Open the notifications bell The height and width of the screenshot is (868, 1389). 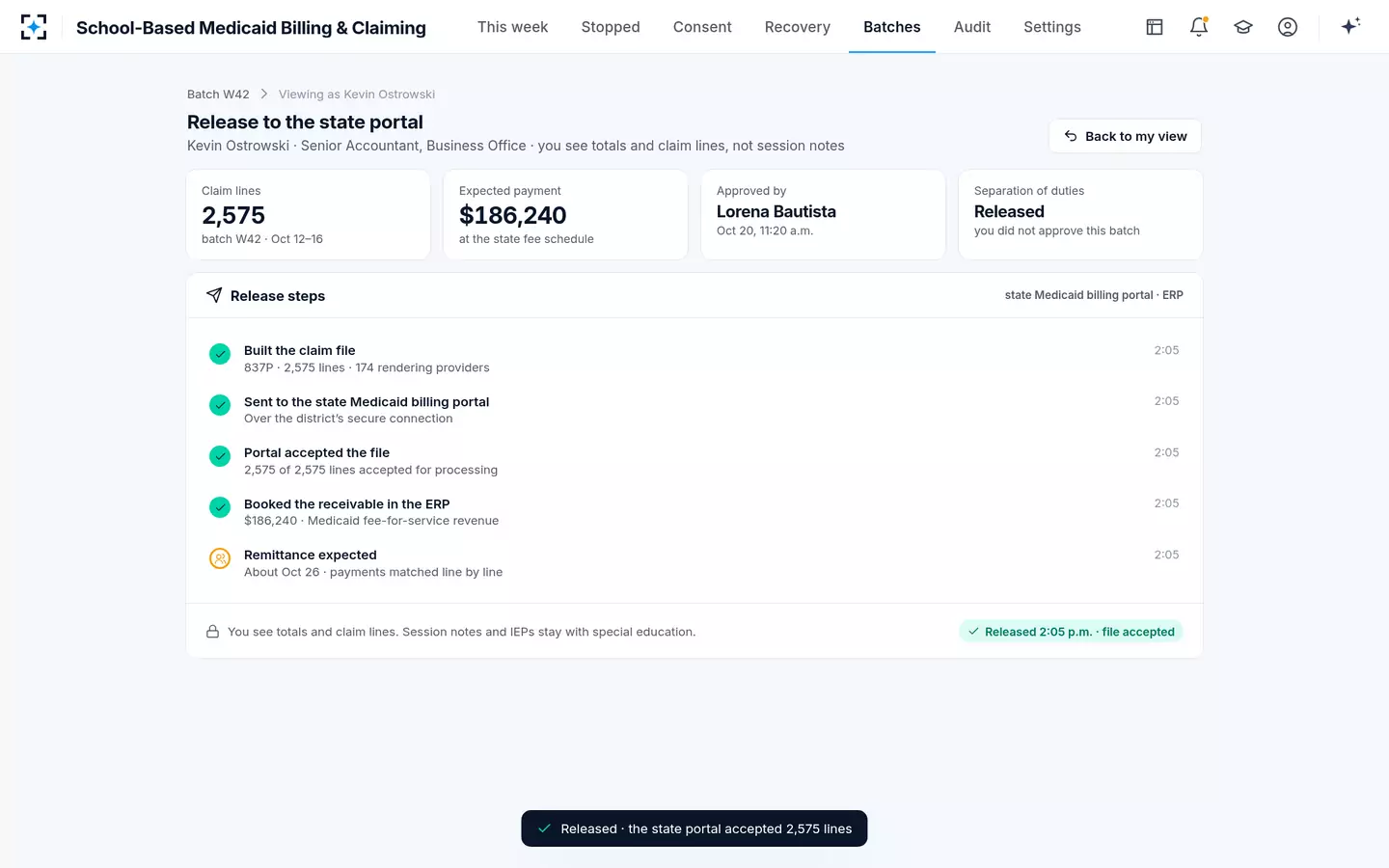coord(1199,27)
